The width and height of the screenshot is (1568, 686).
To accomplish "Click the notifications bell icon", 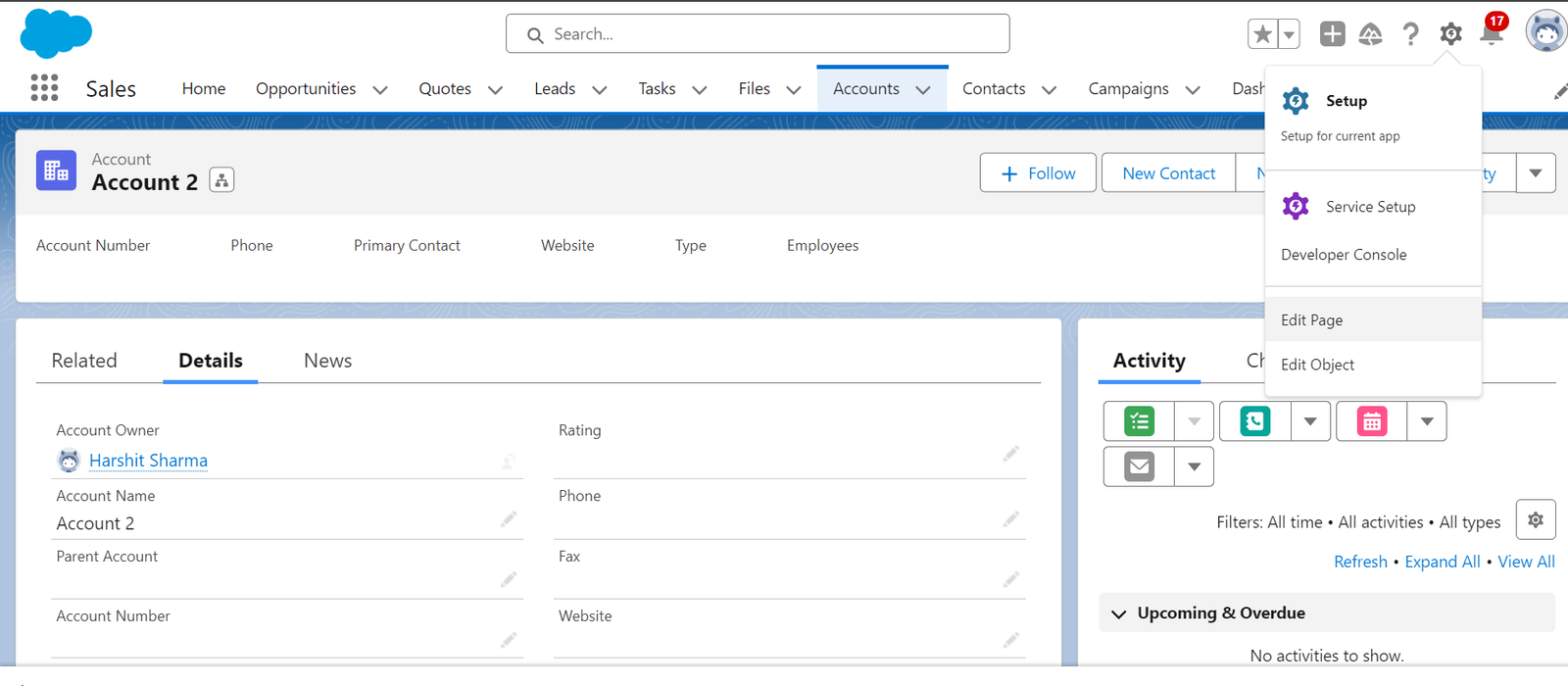I will (1491, 34).
